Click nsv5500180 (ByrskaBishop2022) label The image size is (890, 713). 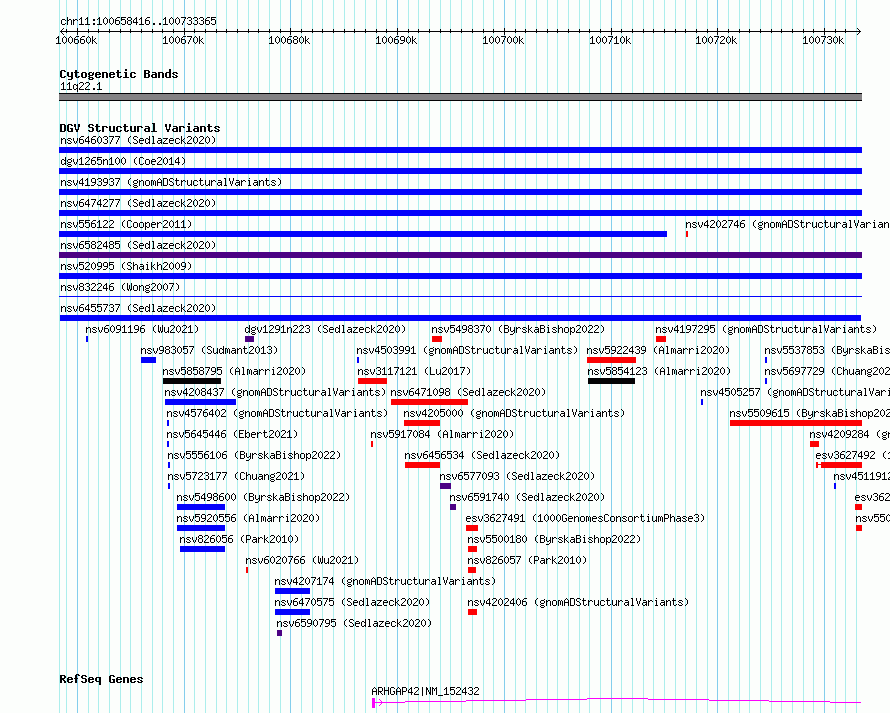click(x=554, y=539)
